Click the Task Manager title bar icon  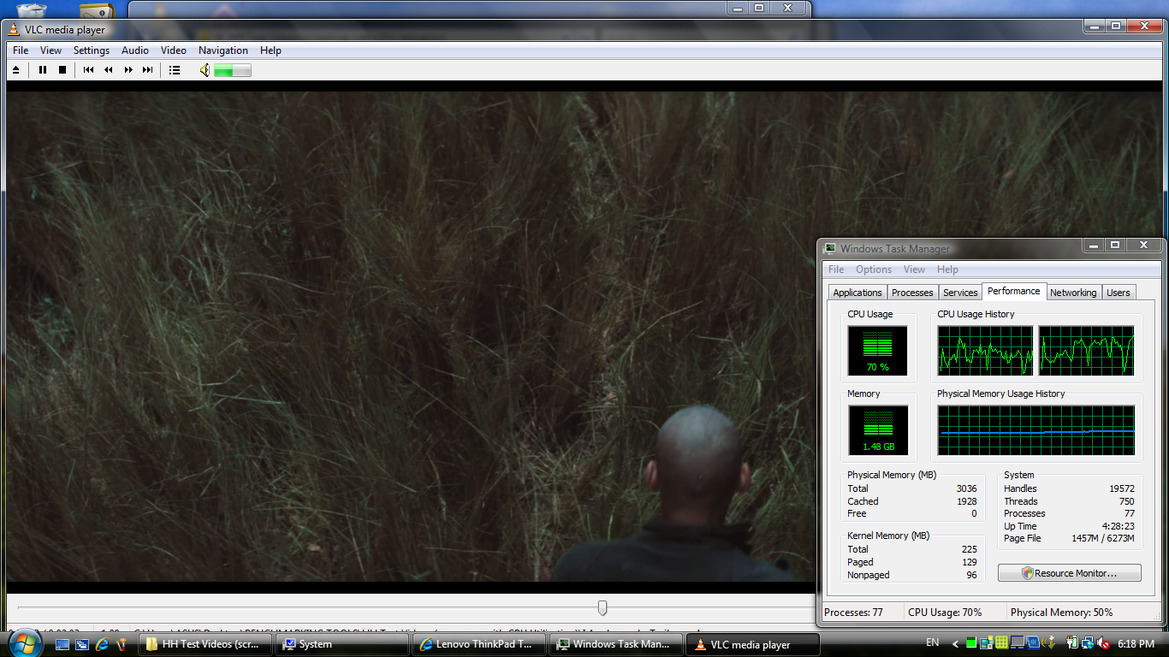(x=830, y=248)
